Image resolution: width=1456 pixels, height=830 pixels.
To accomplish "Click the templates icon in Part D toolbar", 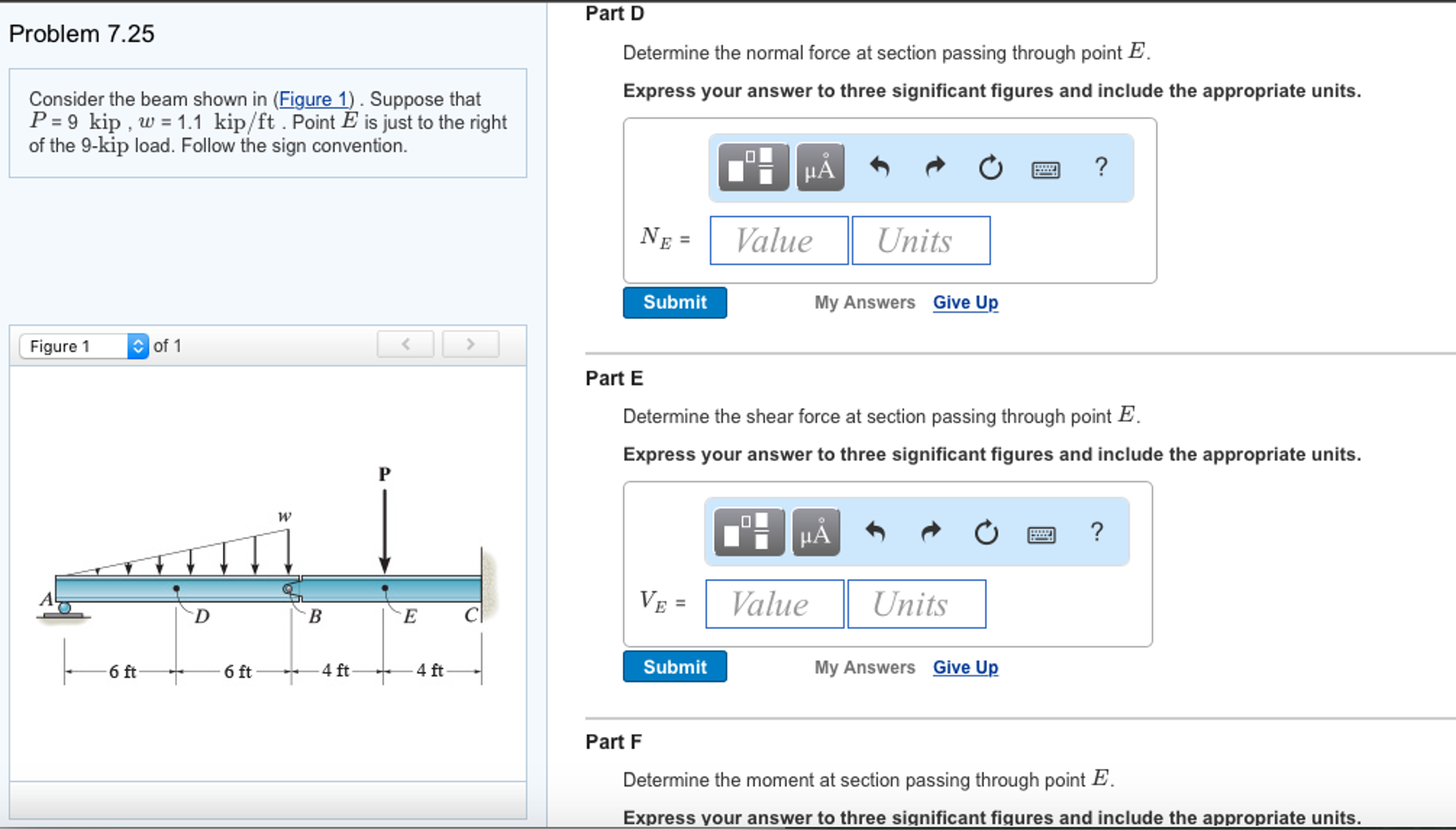I will (753, 168).
